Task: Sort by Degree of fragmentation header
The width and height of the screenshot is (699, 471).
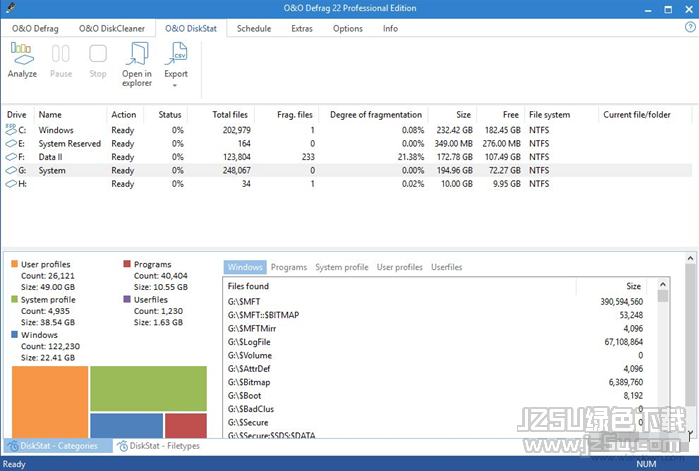Action: tap(373, 115)
